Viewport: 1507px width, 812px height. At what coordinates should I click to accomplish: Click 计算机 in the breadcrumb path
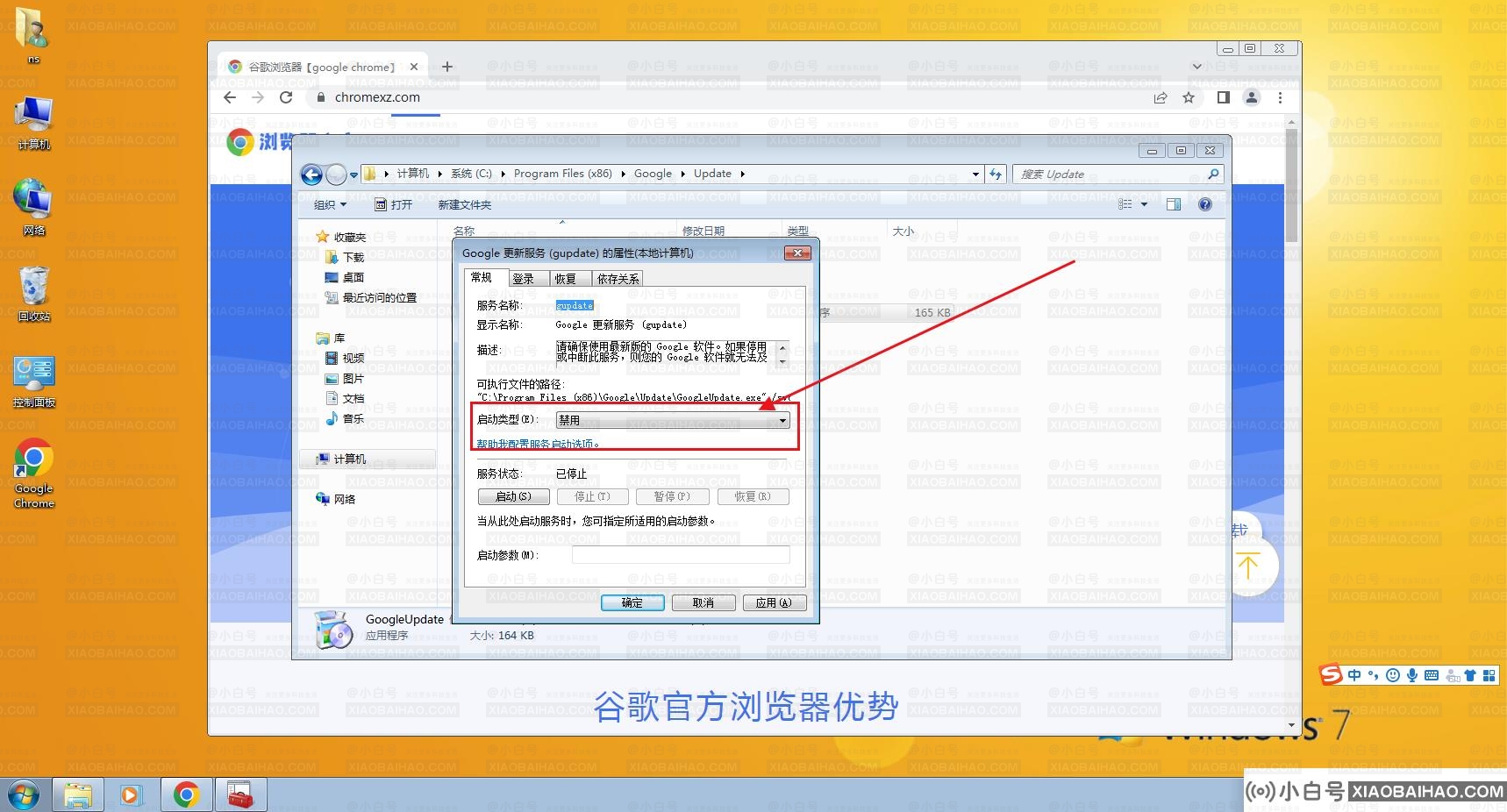coord(413,174)
